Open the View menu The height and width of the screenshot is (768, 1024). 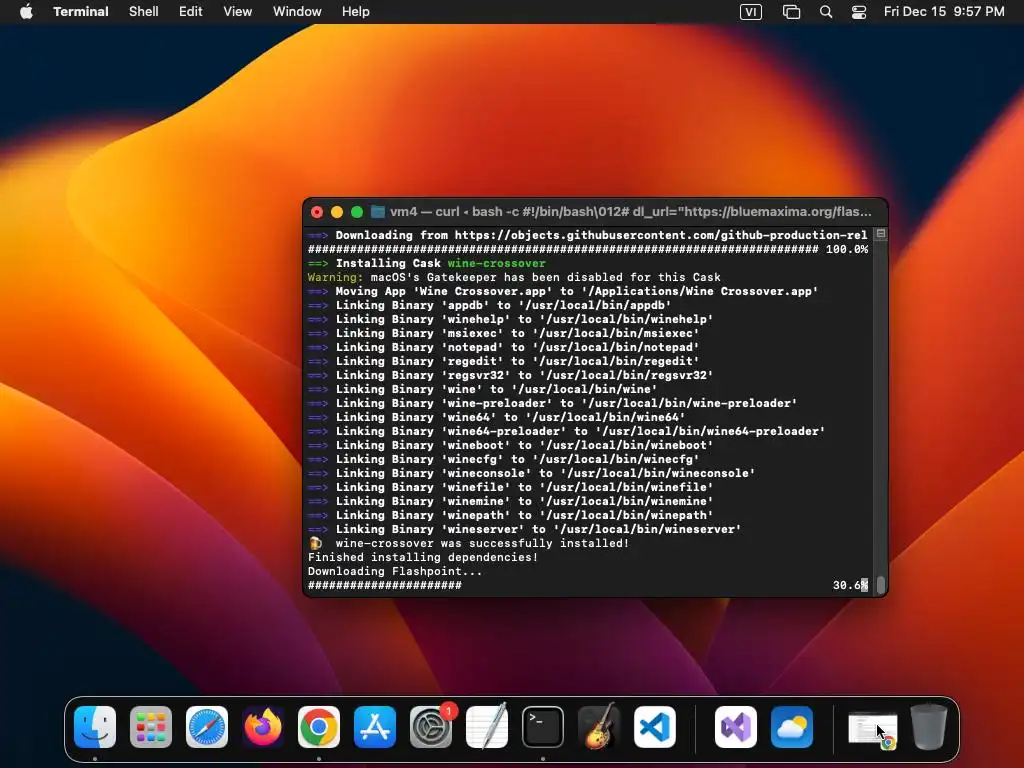pos(238,12)
